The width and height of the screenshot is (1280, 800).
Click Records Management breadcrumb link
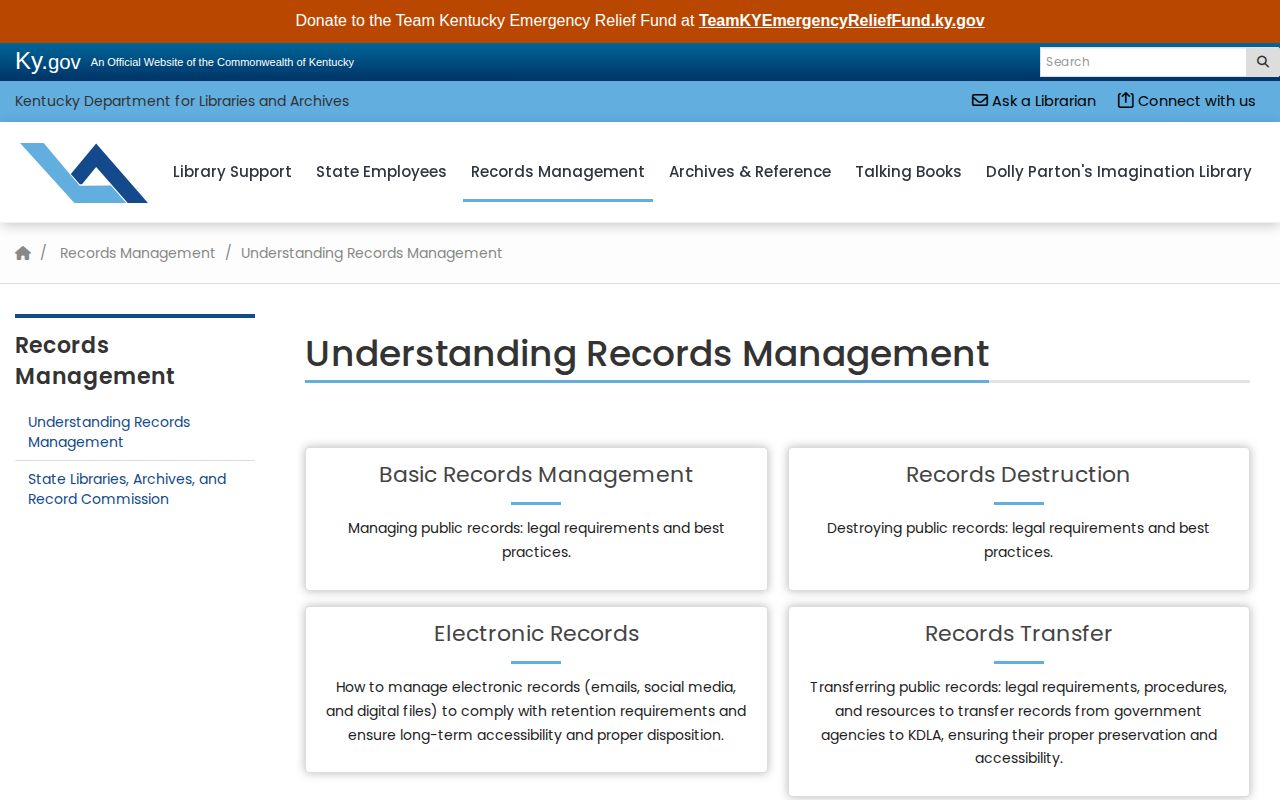coord(137,253)
